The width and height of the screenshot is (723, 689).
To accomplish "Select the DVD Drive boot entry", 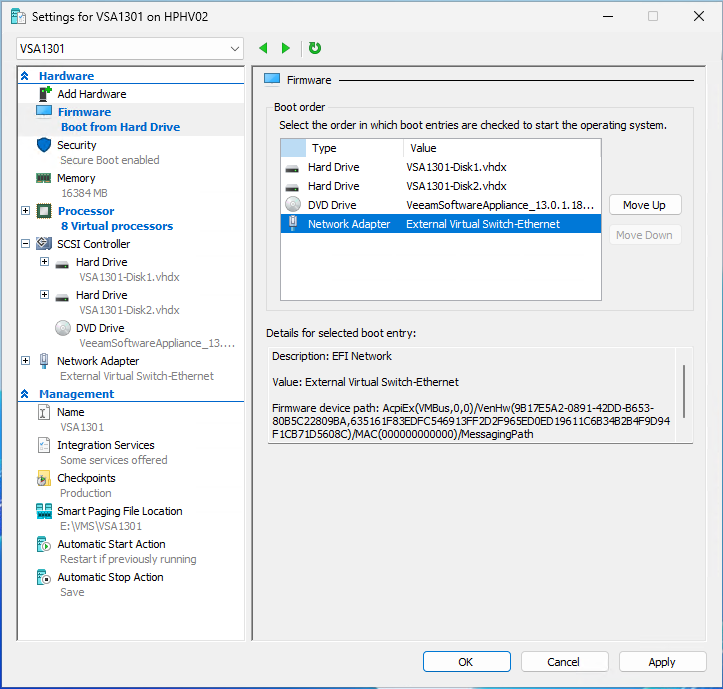I will pos(440,205).
